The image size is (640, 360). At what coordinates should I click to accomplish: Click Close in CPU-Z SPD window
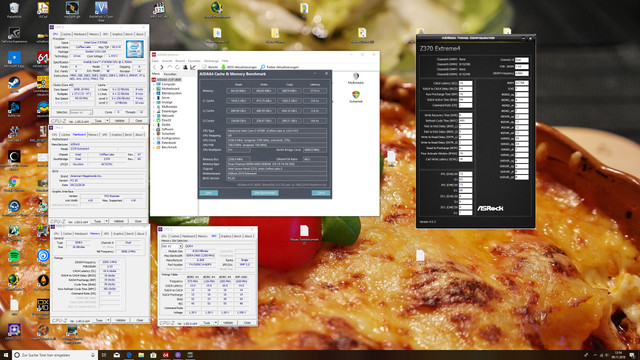click(247, 322)
